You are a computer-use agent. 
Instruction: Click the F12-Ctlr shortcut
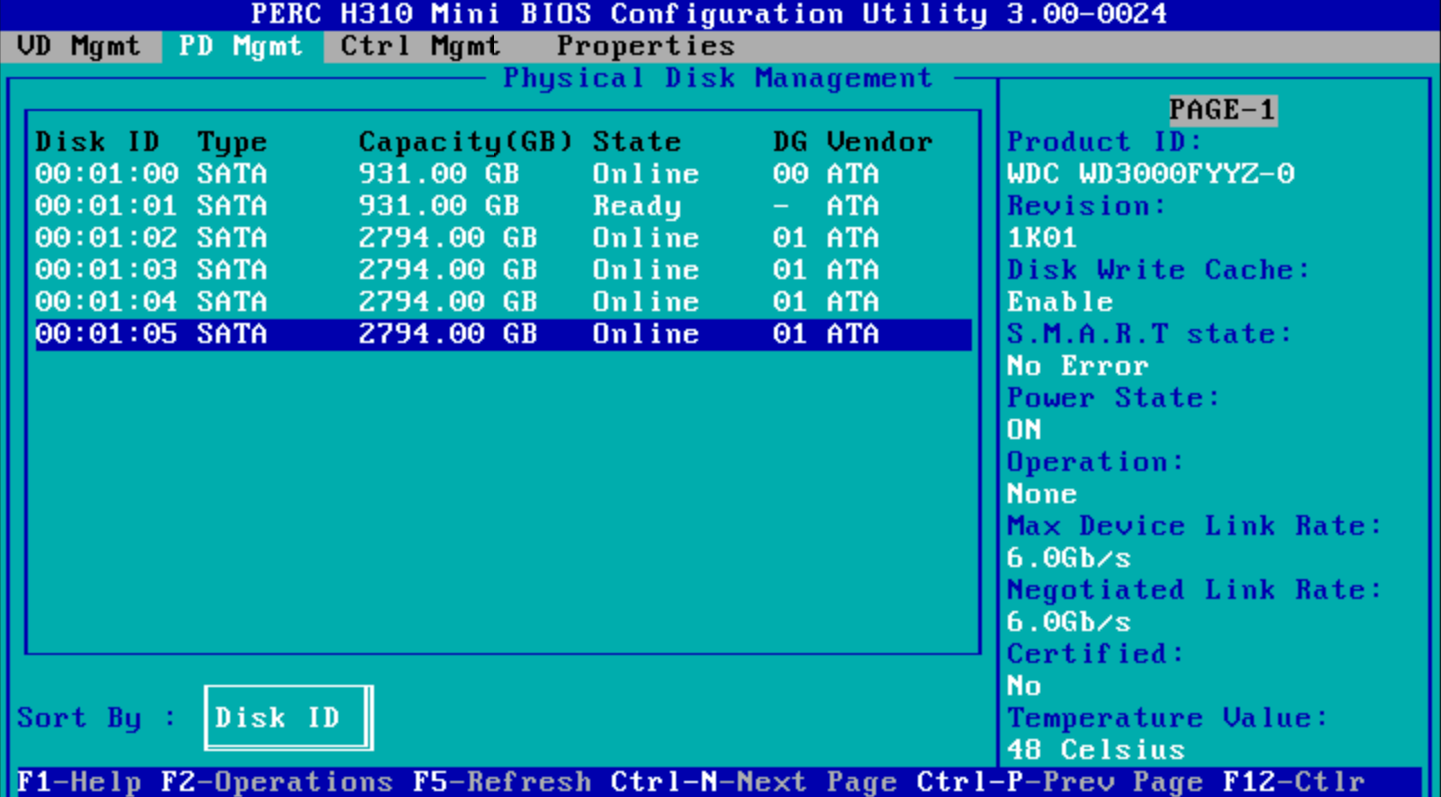[x=1293, y=782]
